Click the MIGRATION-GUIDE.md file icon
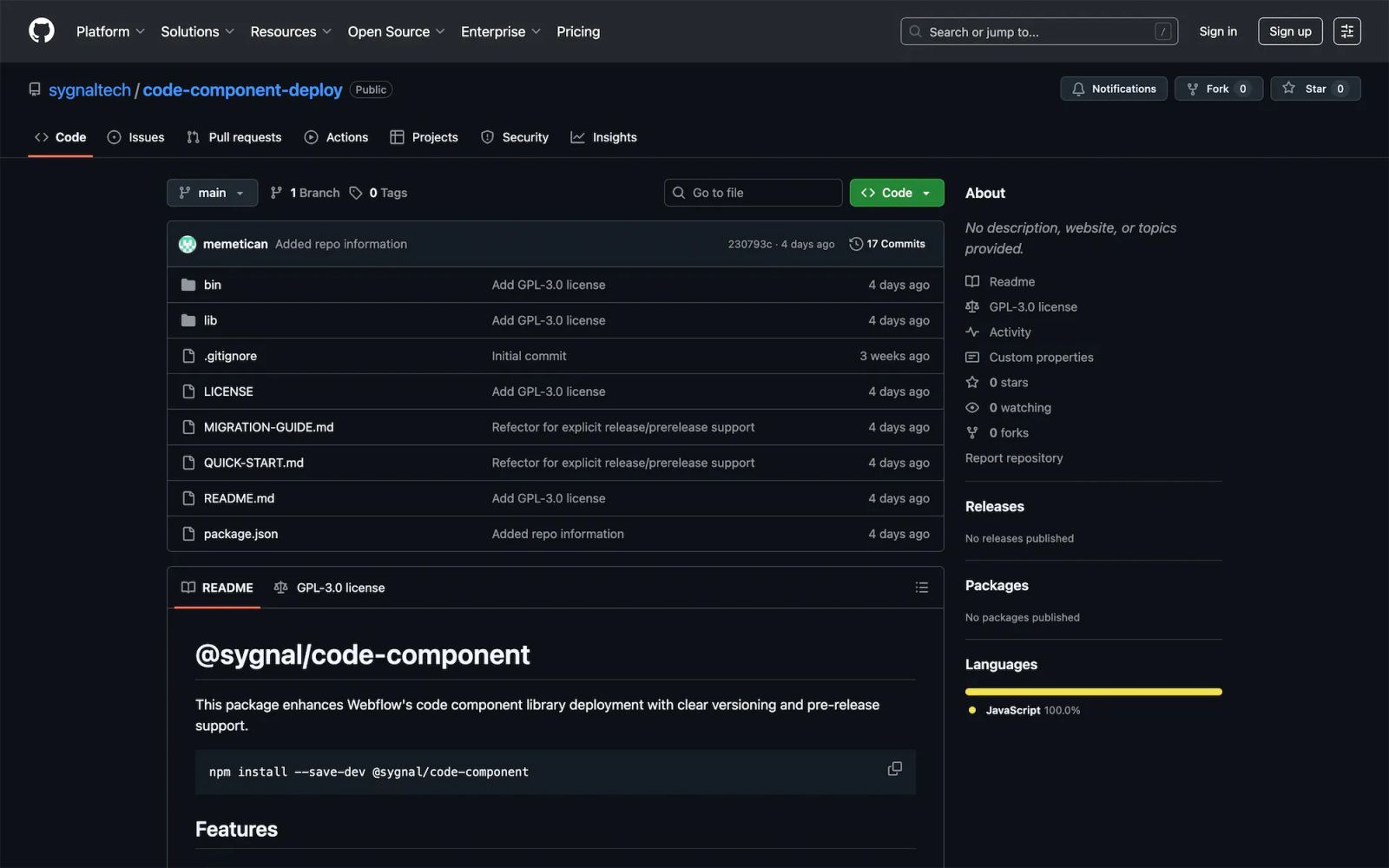 [x=188, y=427]
